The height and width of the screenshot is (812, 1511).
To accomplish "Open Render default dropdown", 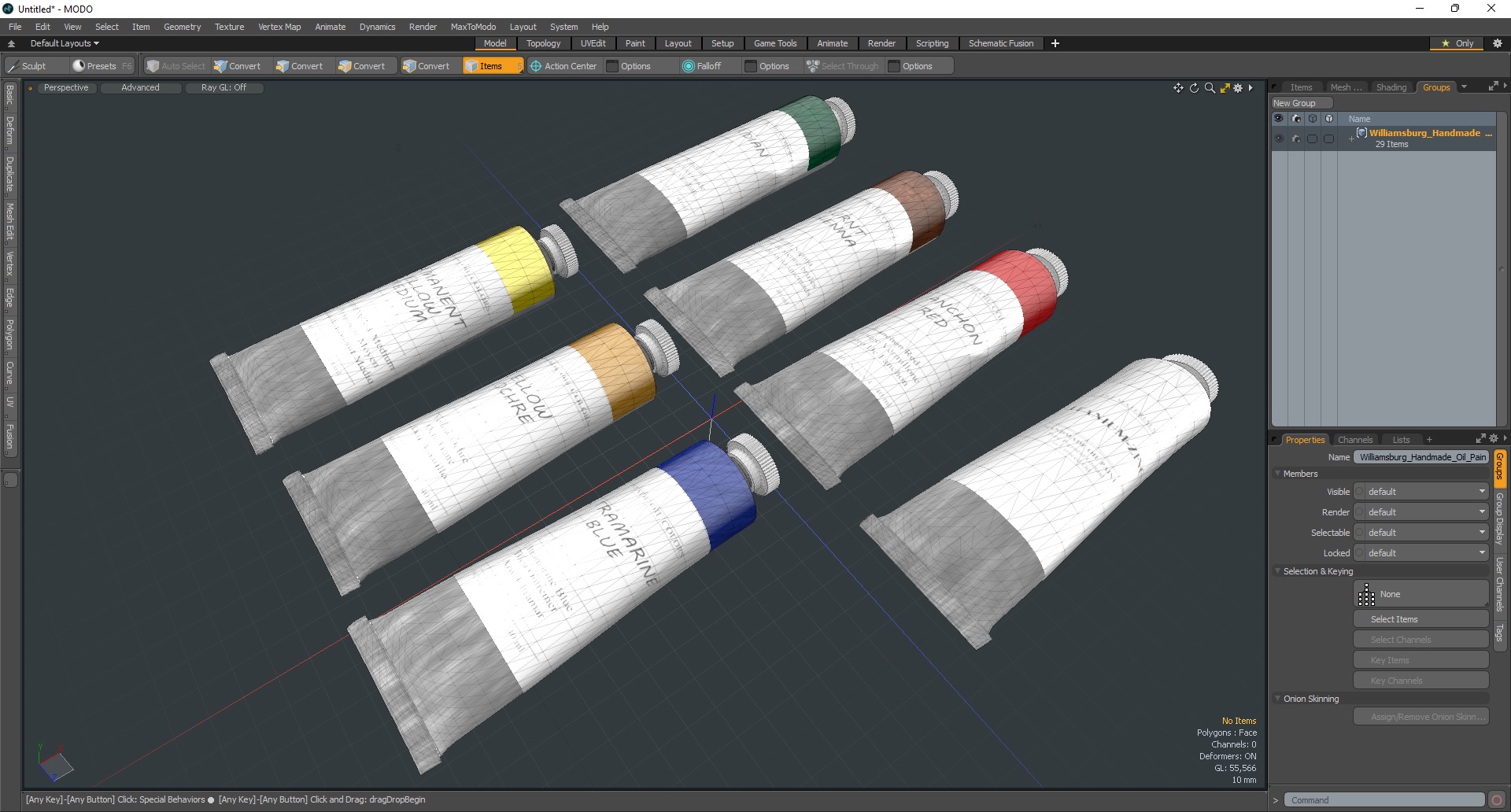I will 1427,512.
